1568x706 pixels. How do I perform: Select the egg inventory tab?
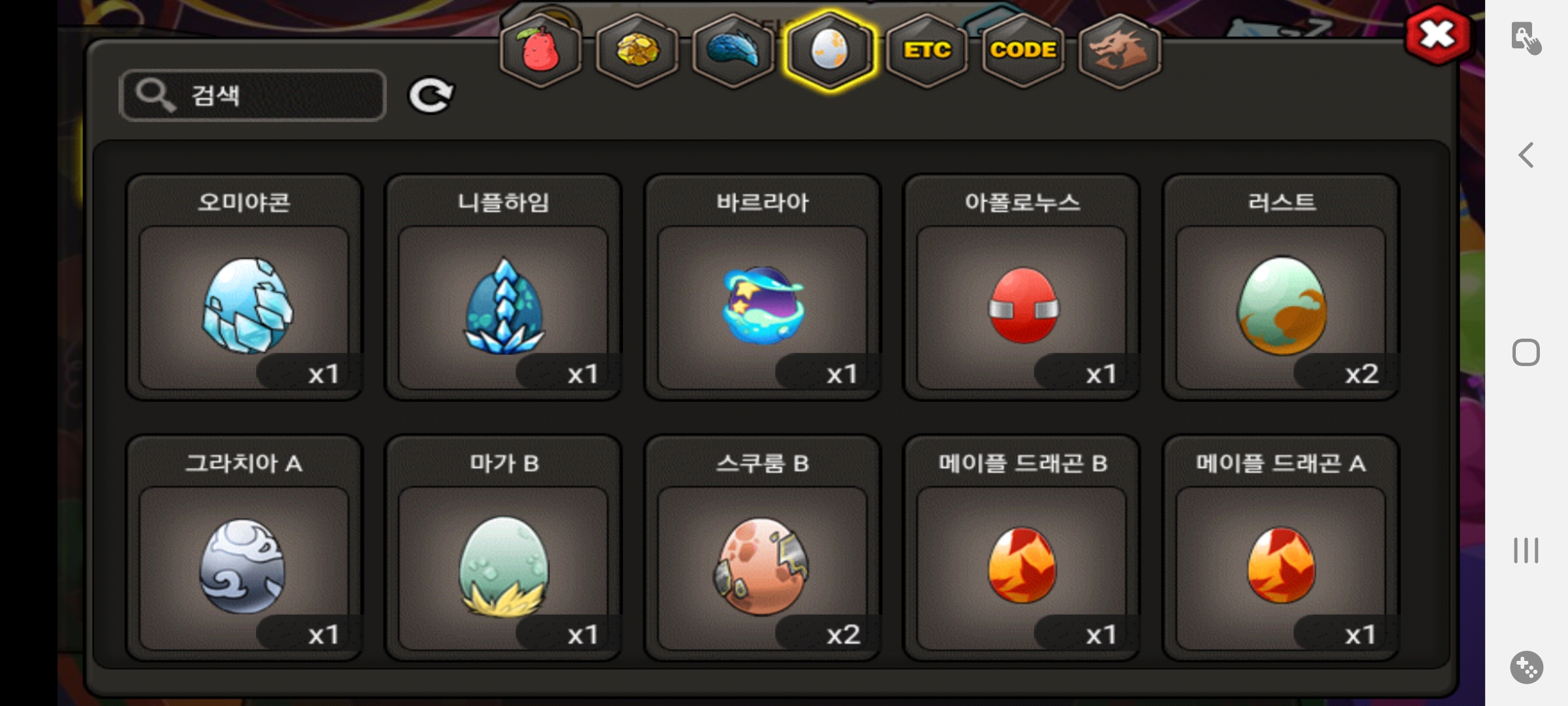(829, 50)
